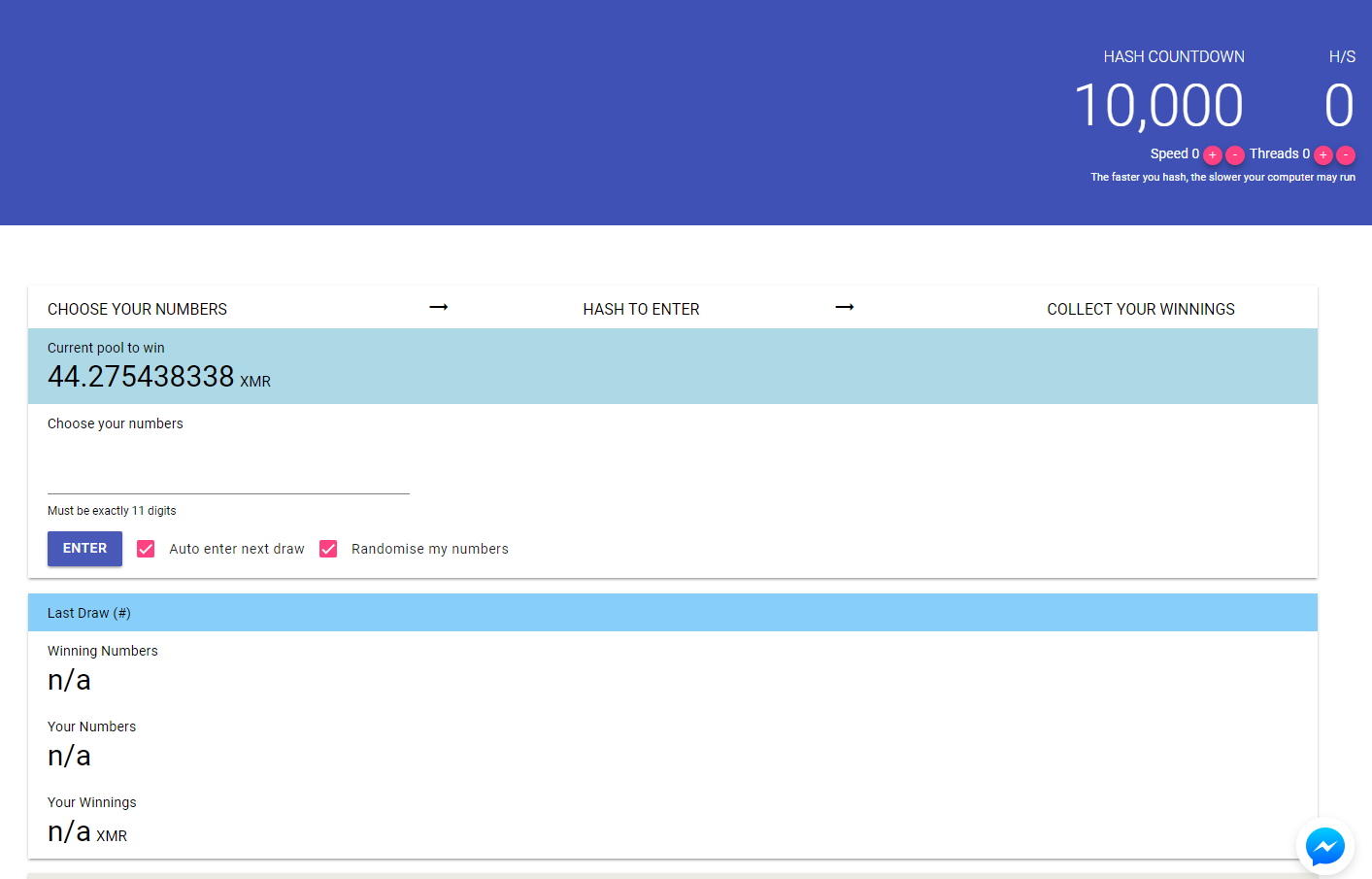The height and width of the screenshot is (879, 1372).
Task: Decrease the Threads with minus button
Action: pyautogui.click(x=1346, y=155)
